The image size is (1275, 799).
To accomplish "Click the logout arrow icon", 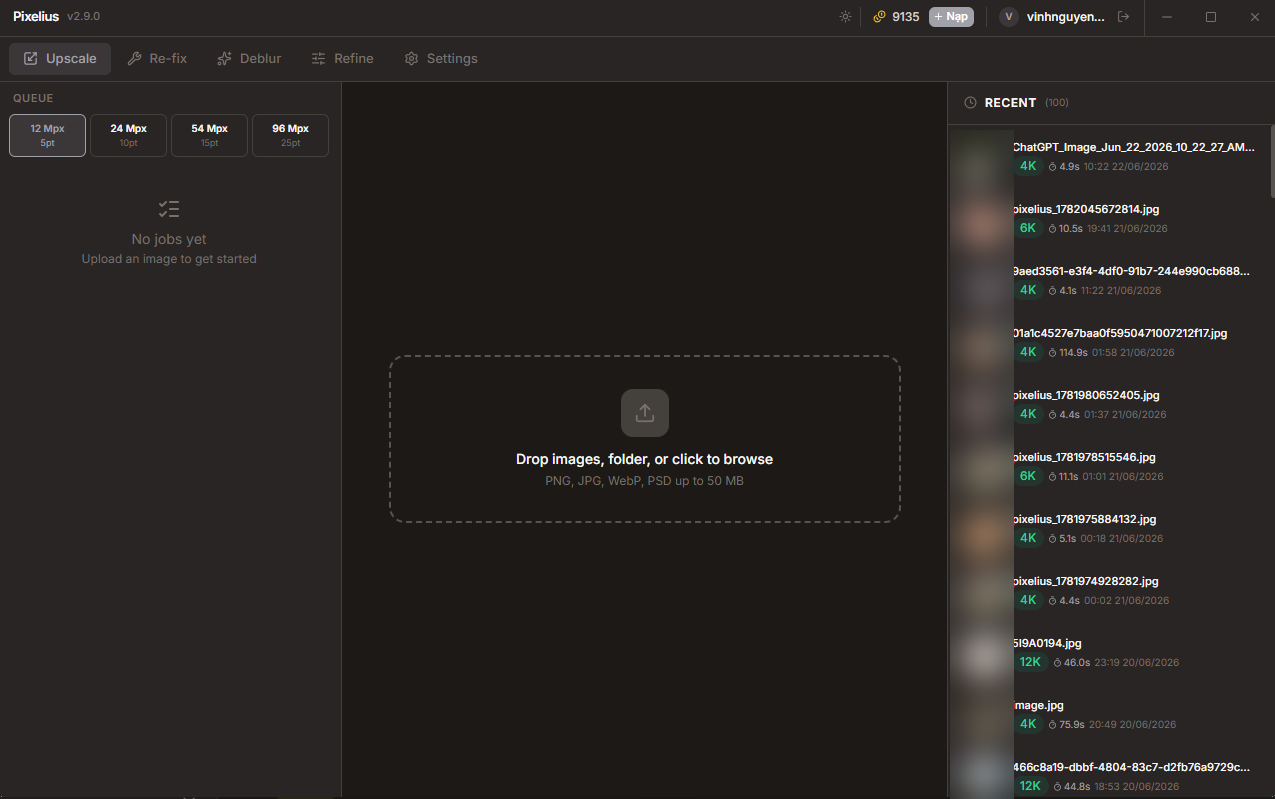I will (1123, 17).
